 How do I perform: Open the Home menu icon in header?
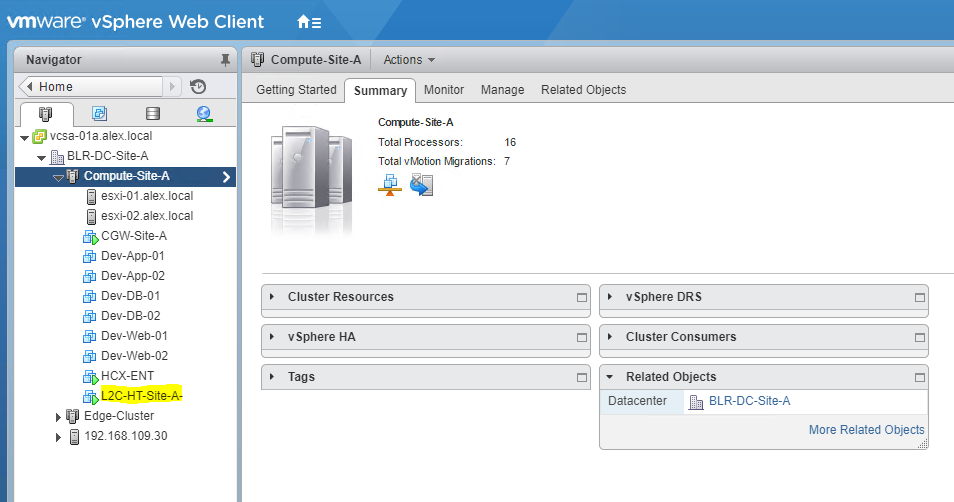pos(309,21)
